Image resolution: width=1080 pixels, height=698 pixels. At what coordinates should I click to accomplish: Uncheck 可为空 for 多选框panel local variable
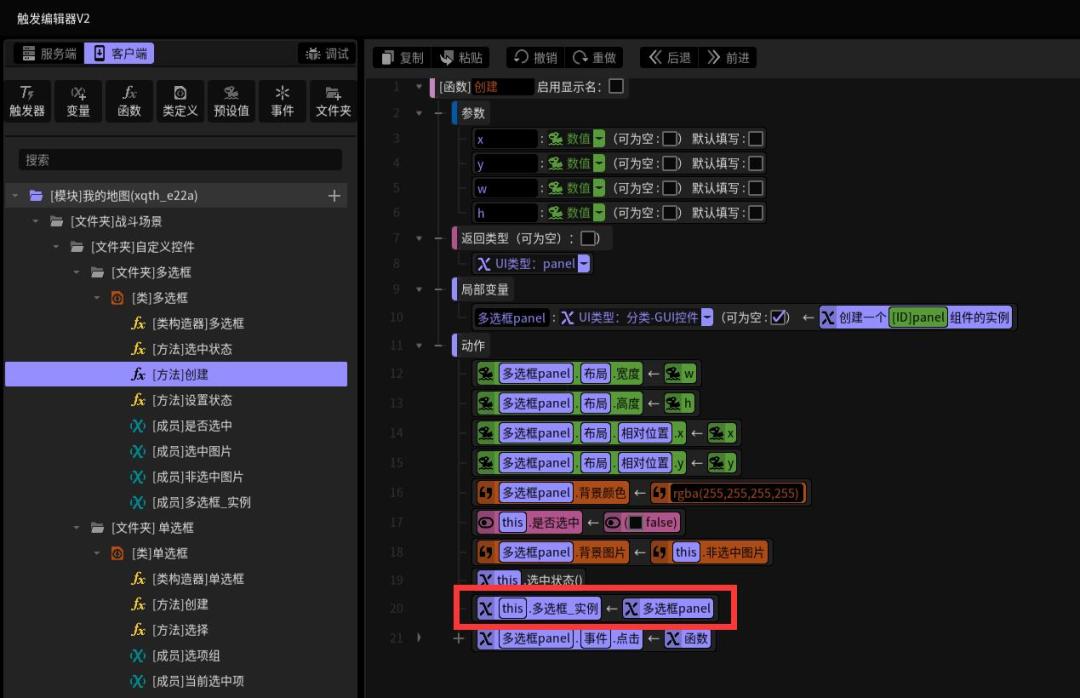[x=778, y=318]
